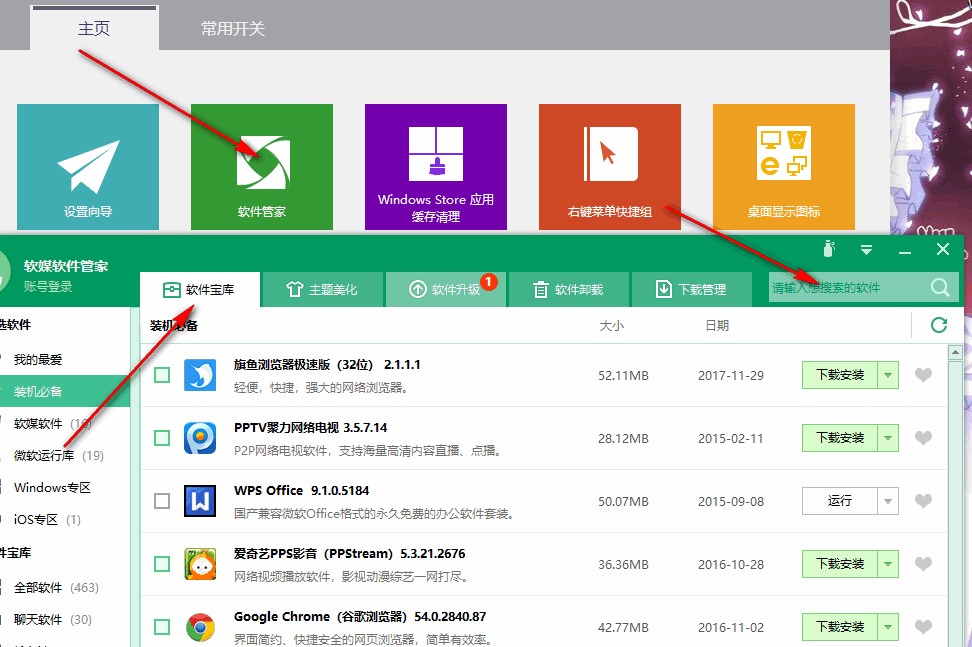Click the search magnifier icon

click(x=939, y=287)
